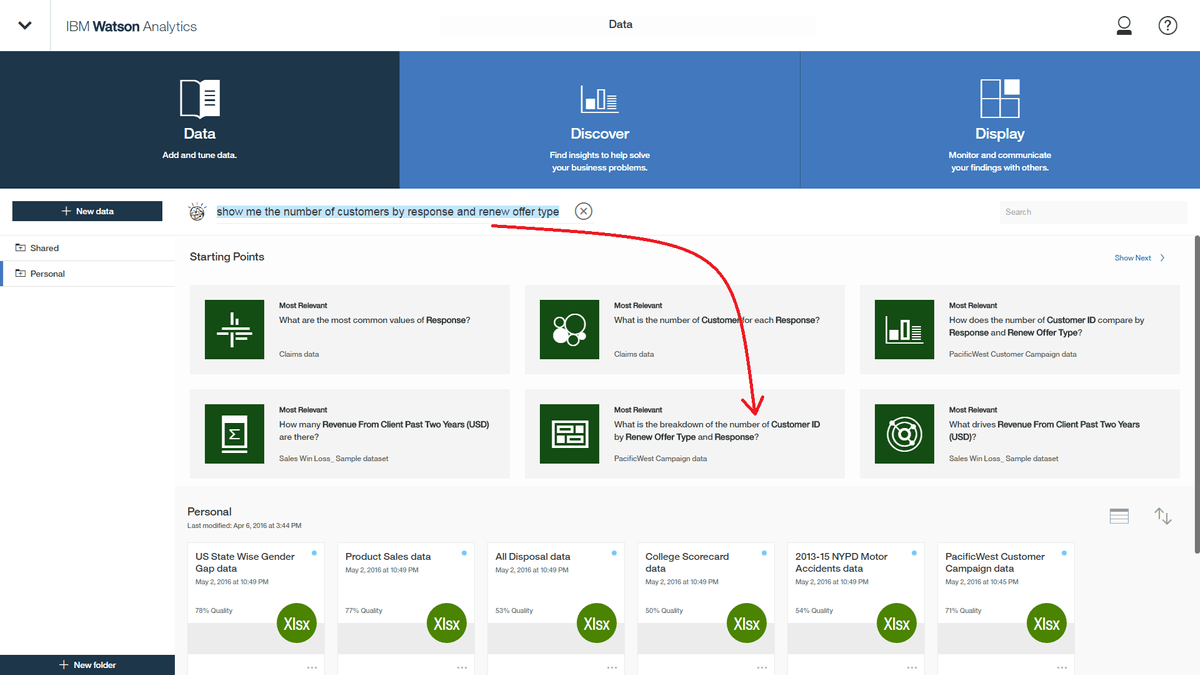Viewport: 1200px width, 675px height.
Task: Open the help question mark icon
Action: [1168, 26]
